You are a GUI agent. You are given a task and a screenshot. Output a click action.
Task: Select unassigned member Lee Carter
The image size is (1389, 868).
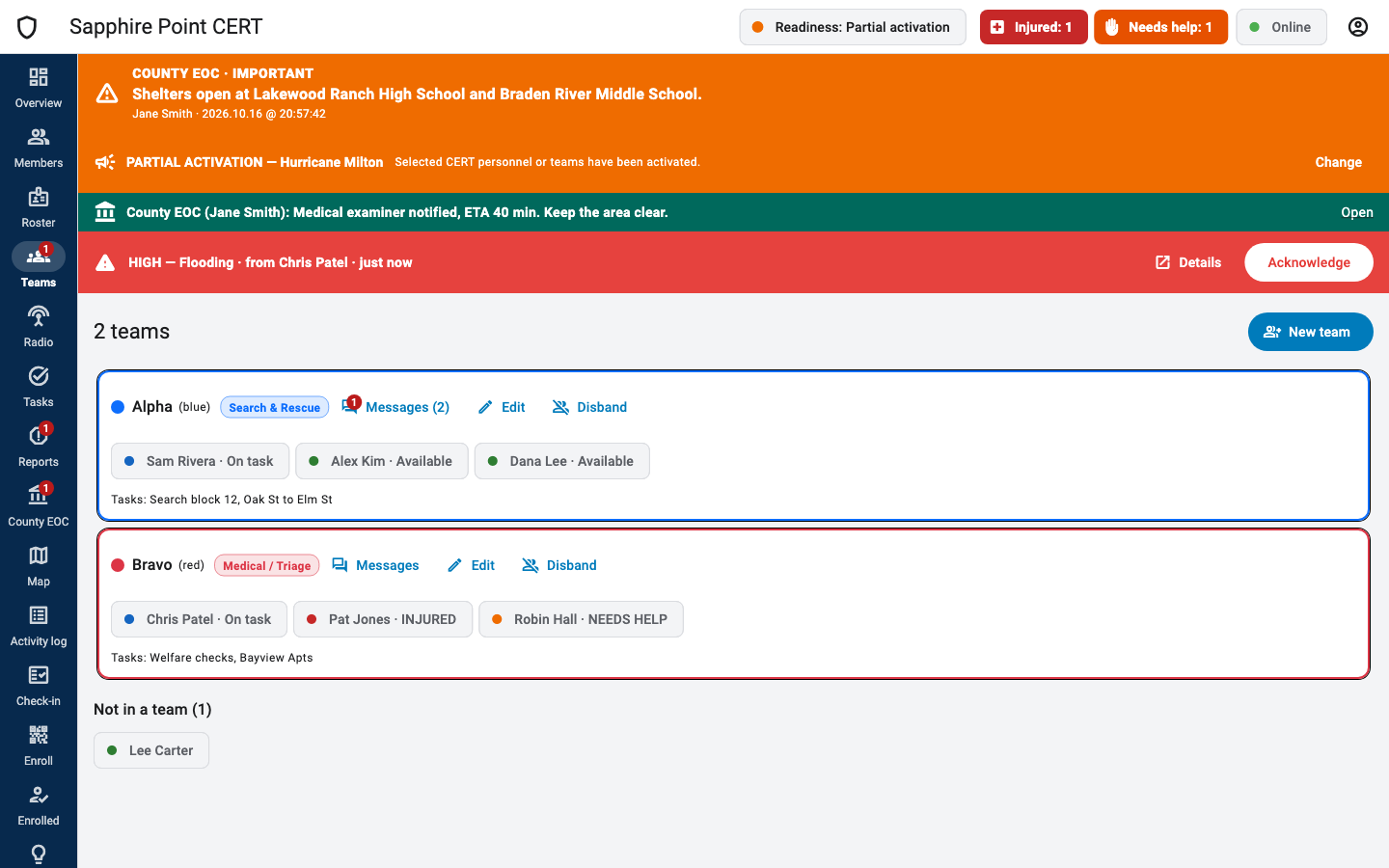[x=151, y=750]
